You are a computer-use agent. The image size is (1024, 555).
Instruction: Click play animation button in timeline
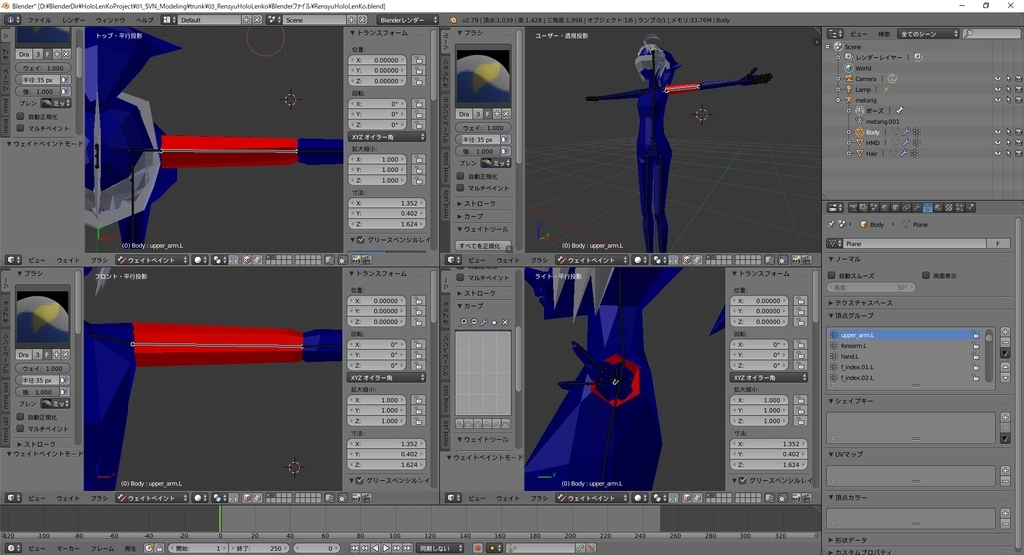pos(386,548)
